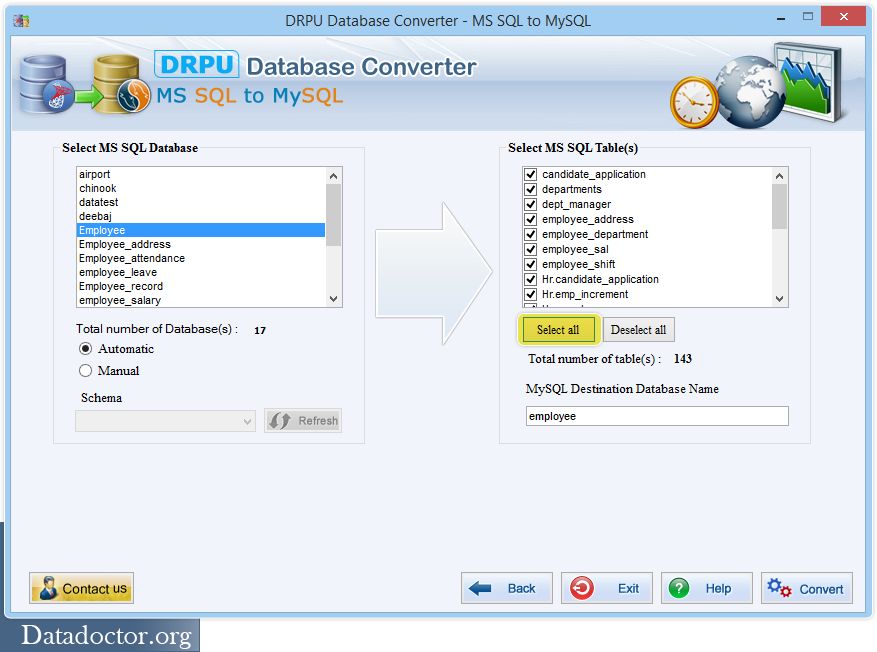The width and height of the screenshot is (877, 652).
Task: Uncheck the employee_address table checkbox
Action: (x=531, y=219)
